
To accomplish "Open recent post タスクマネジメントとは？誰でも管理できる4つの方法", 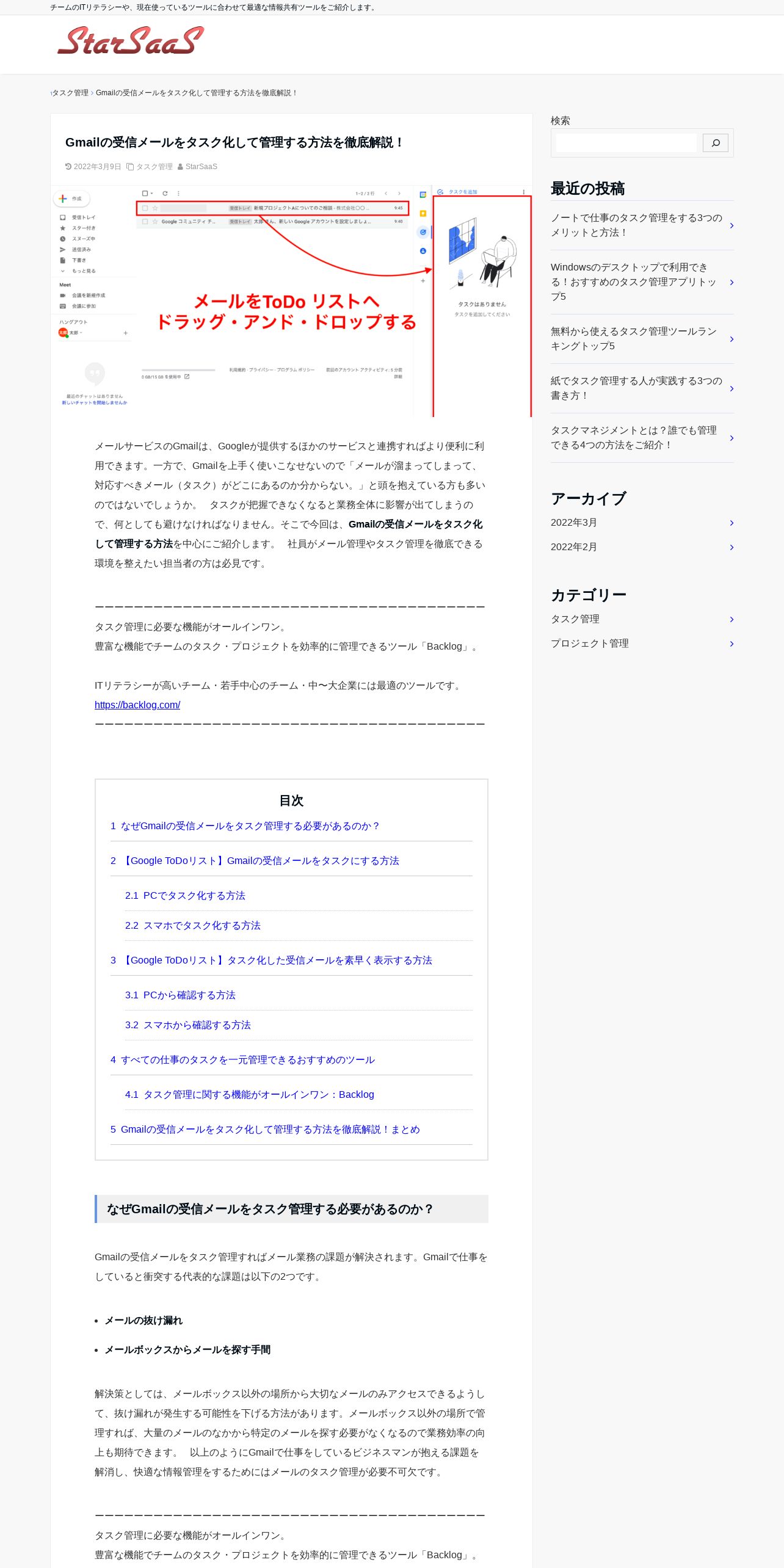I will click(x=642, y=438).
